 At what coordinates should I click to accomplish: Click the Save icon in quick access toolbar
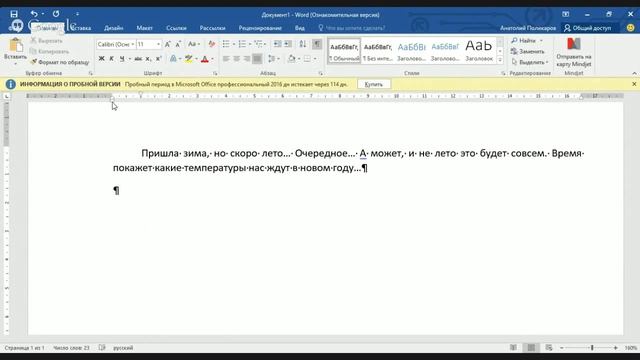[x=14, y=14]
